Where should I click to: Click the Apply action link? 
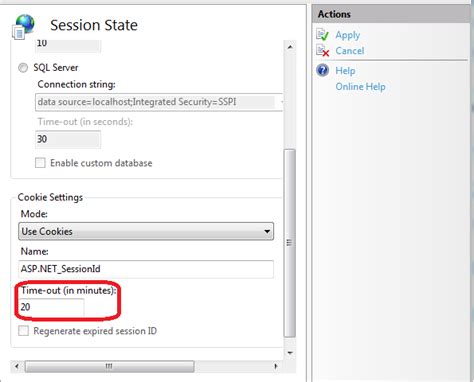click(348, 35)
